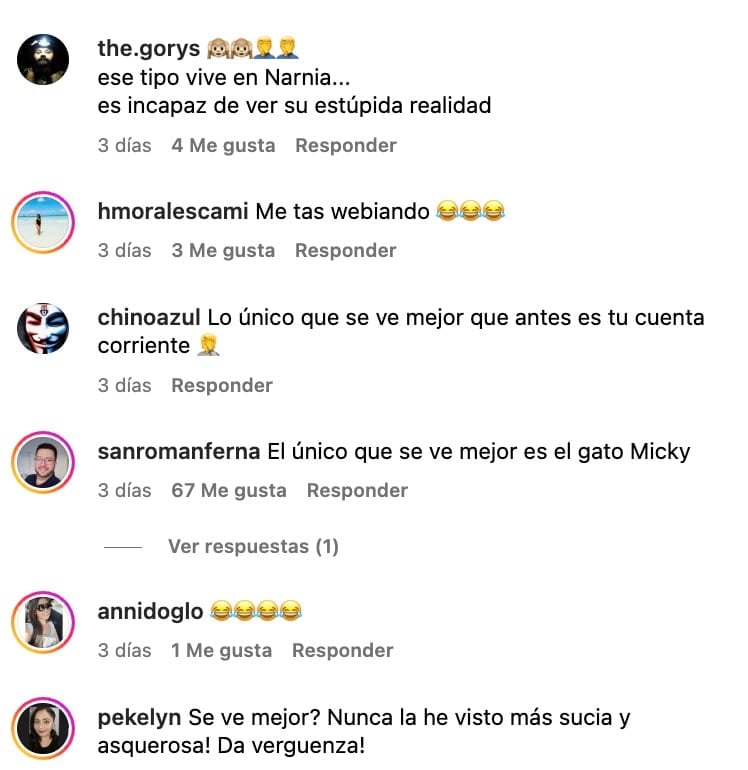
Task: Open pekelyn's story avatar
Action: click(43, 728)
